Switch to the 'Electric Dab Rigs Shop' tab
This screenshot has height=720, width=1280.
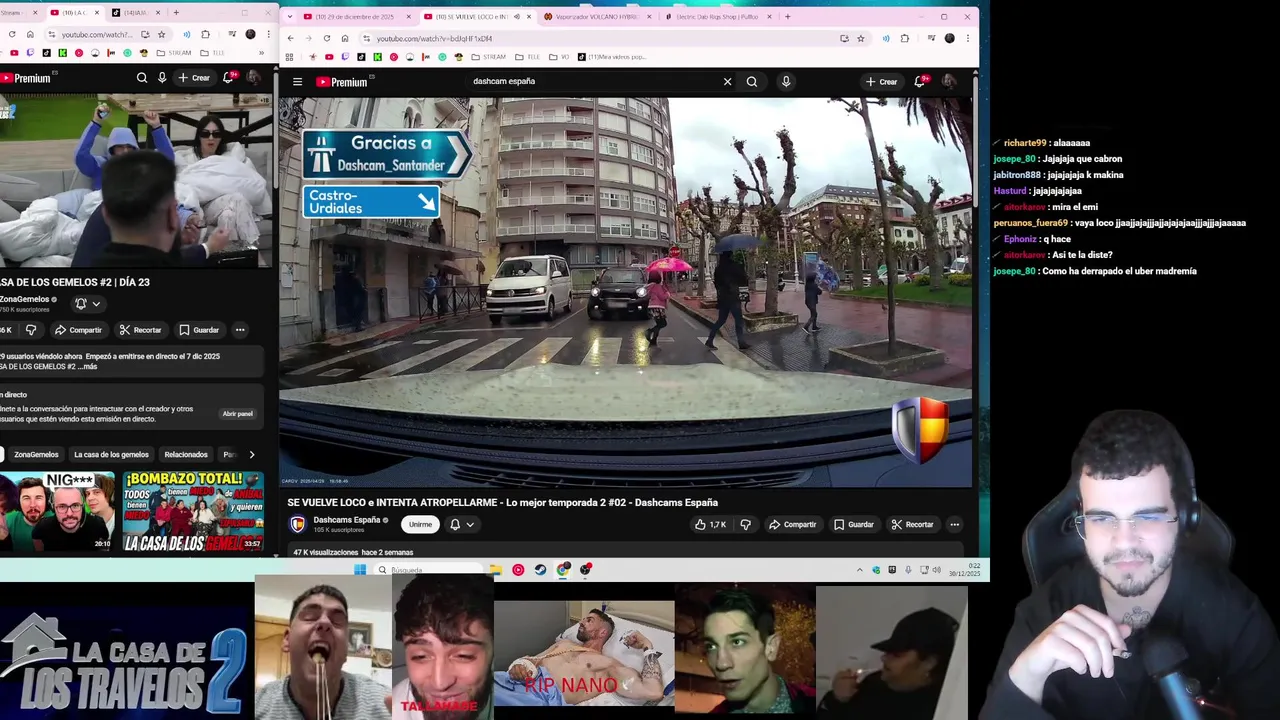point(715,16)
